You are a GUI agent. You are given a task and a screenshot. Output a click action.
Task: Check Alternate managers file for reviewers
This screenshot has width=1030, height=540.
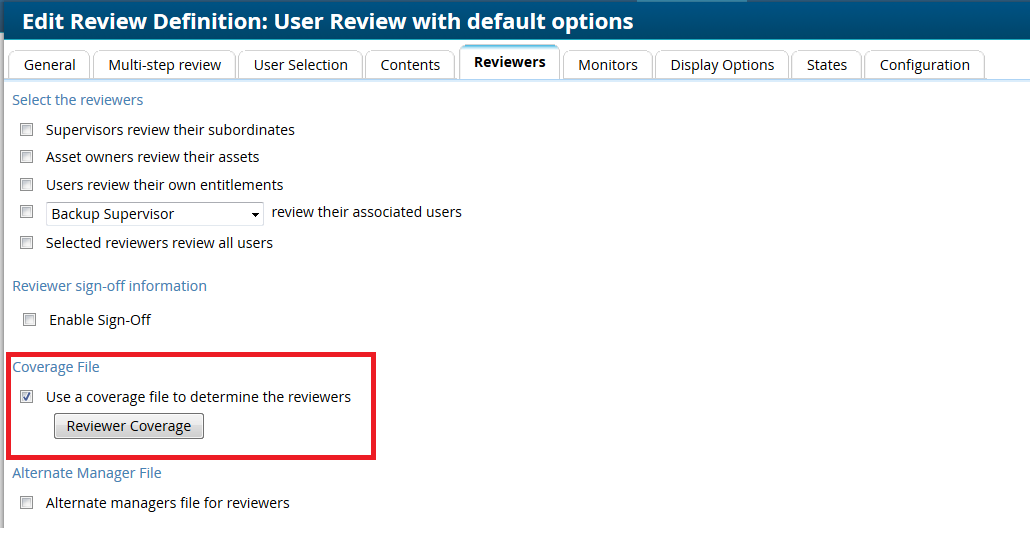pos(27,503)
